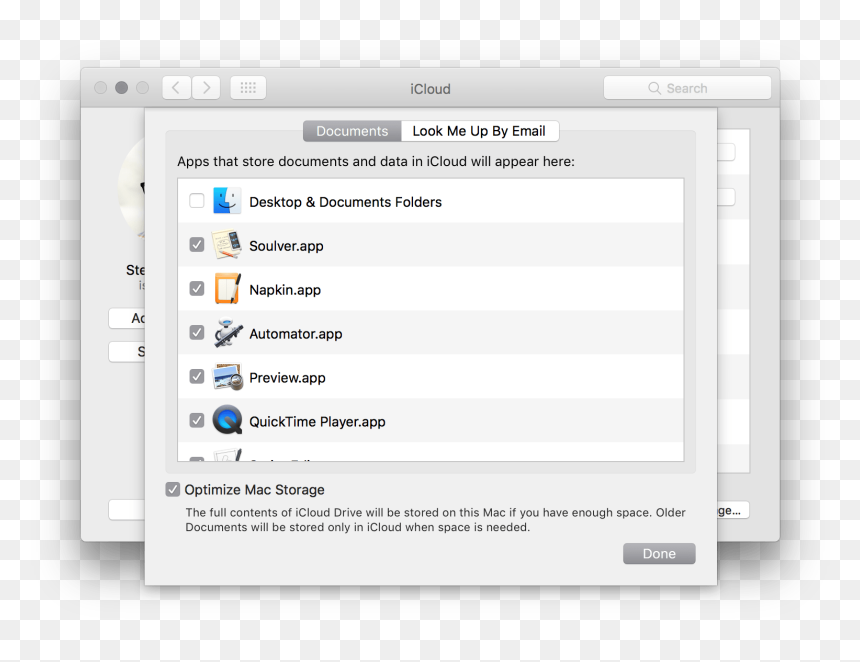Select the Soulver.app row label

point(286,246)
